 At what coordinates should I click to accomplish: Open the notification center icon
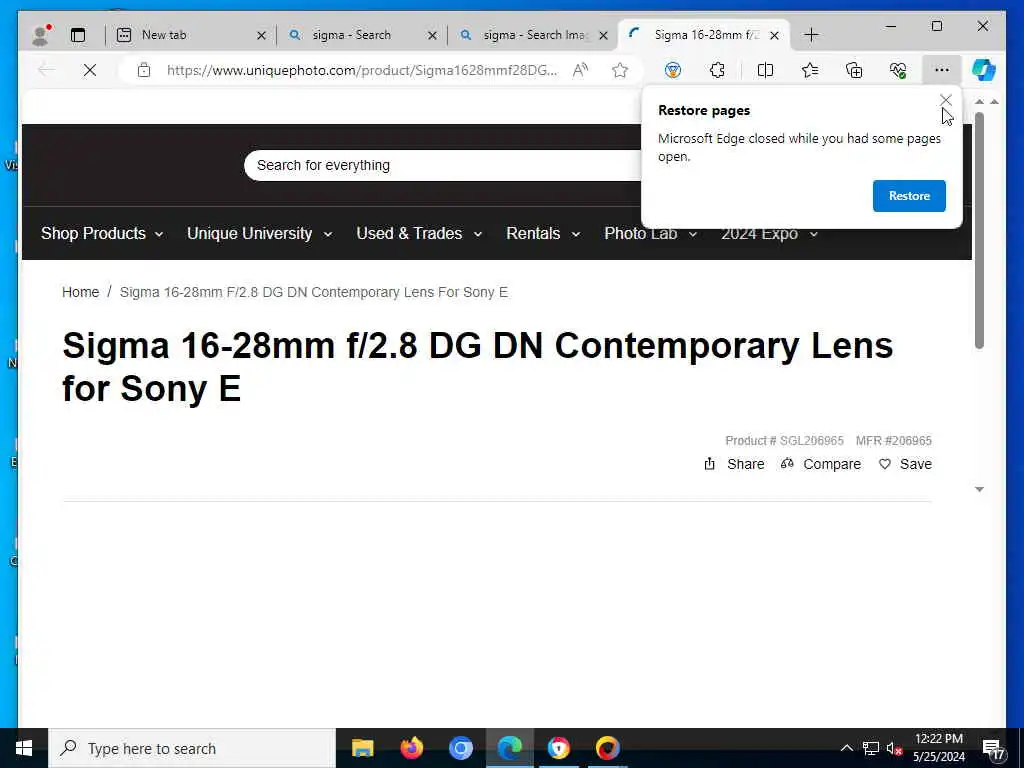click(x=993, y=749)
